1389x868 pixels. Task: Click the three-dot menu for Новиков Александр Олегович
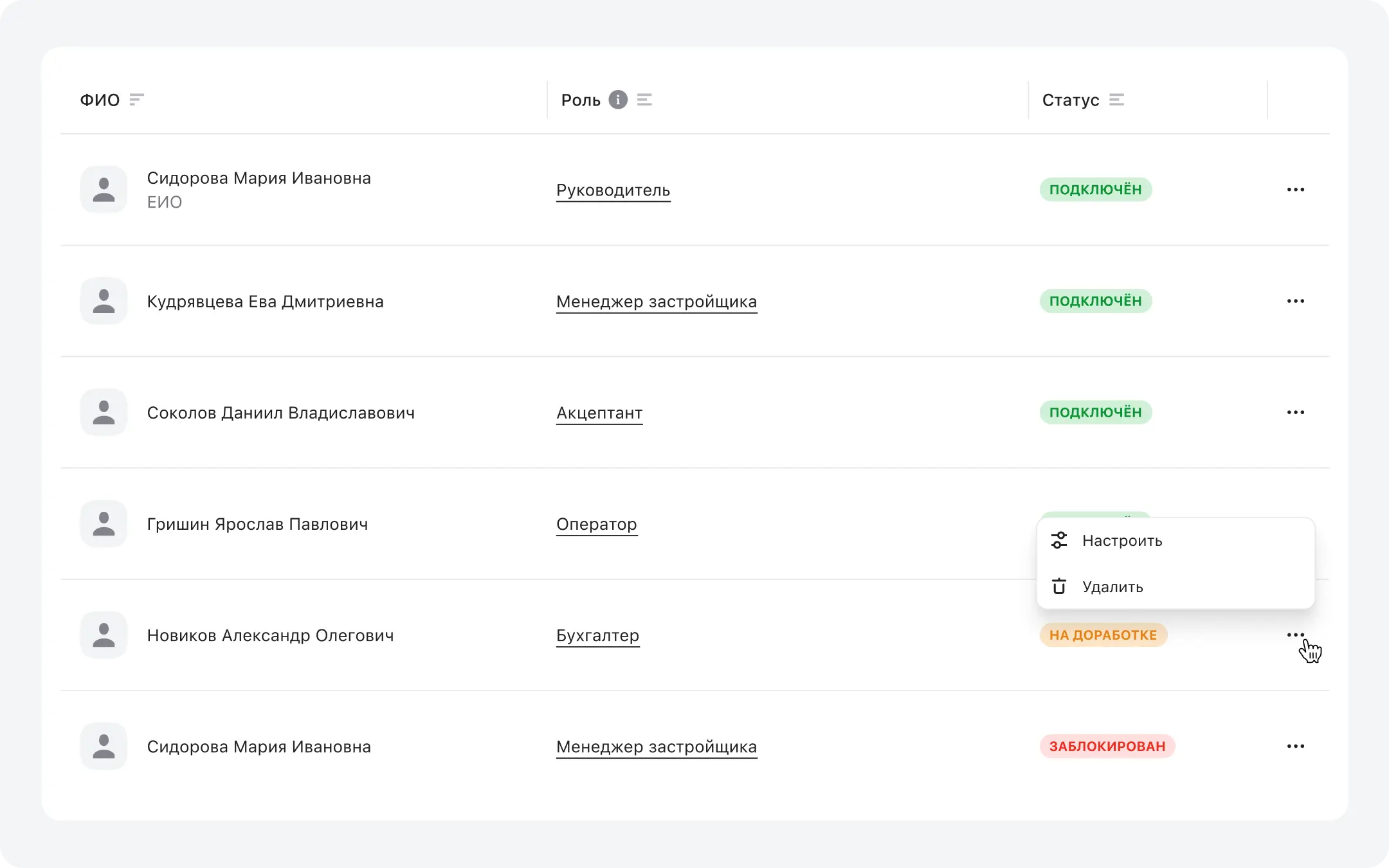click(x=1295, y=635)
